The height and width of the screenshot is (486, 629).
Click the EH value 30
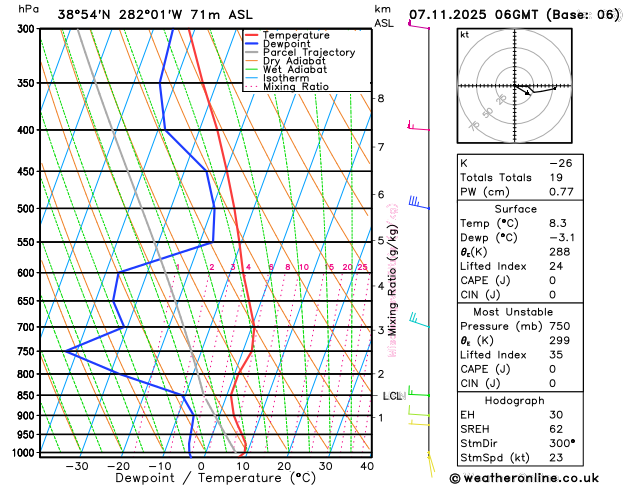pyautogui.click(x=556, y=415)
